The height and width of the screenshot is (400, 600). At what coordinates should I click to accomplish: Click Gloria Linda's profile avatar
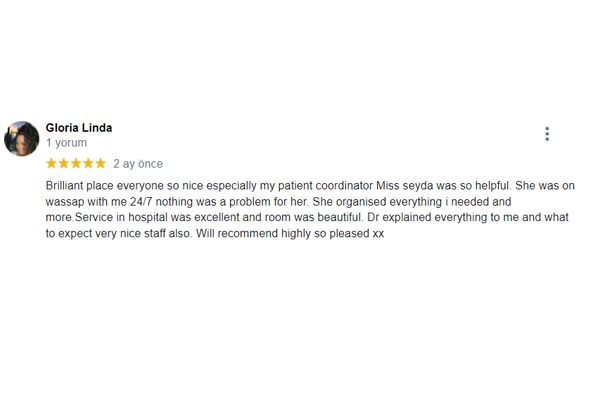tap(21, 139)
